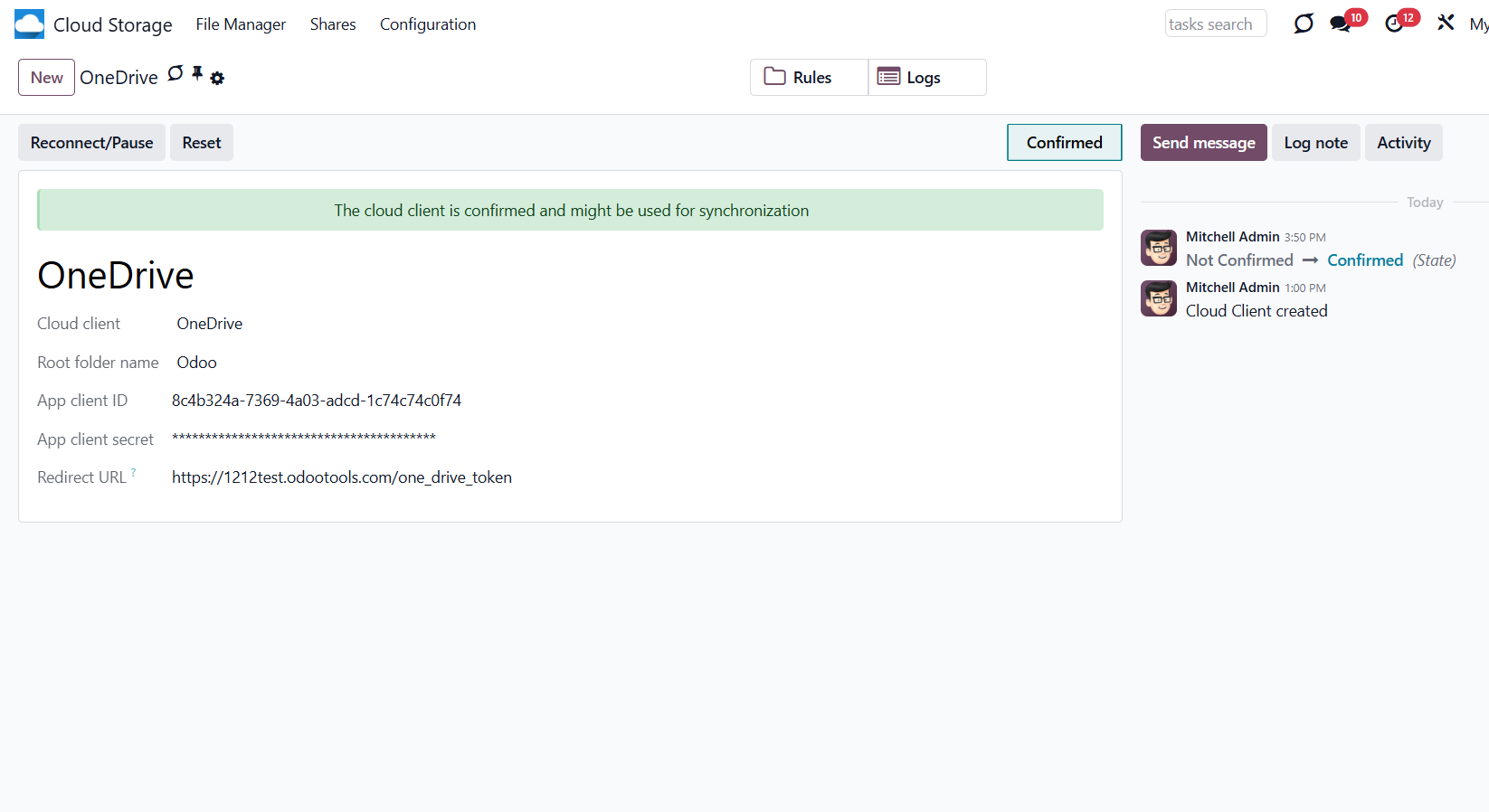The image size is (1489, 812).
Task: Open the activities clock icon with 12 badge
Action: tap(1394, 24)
